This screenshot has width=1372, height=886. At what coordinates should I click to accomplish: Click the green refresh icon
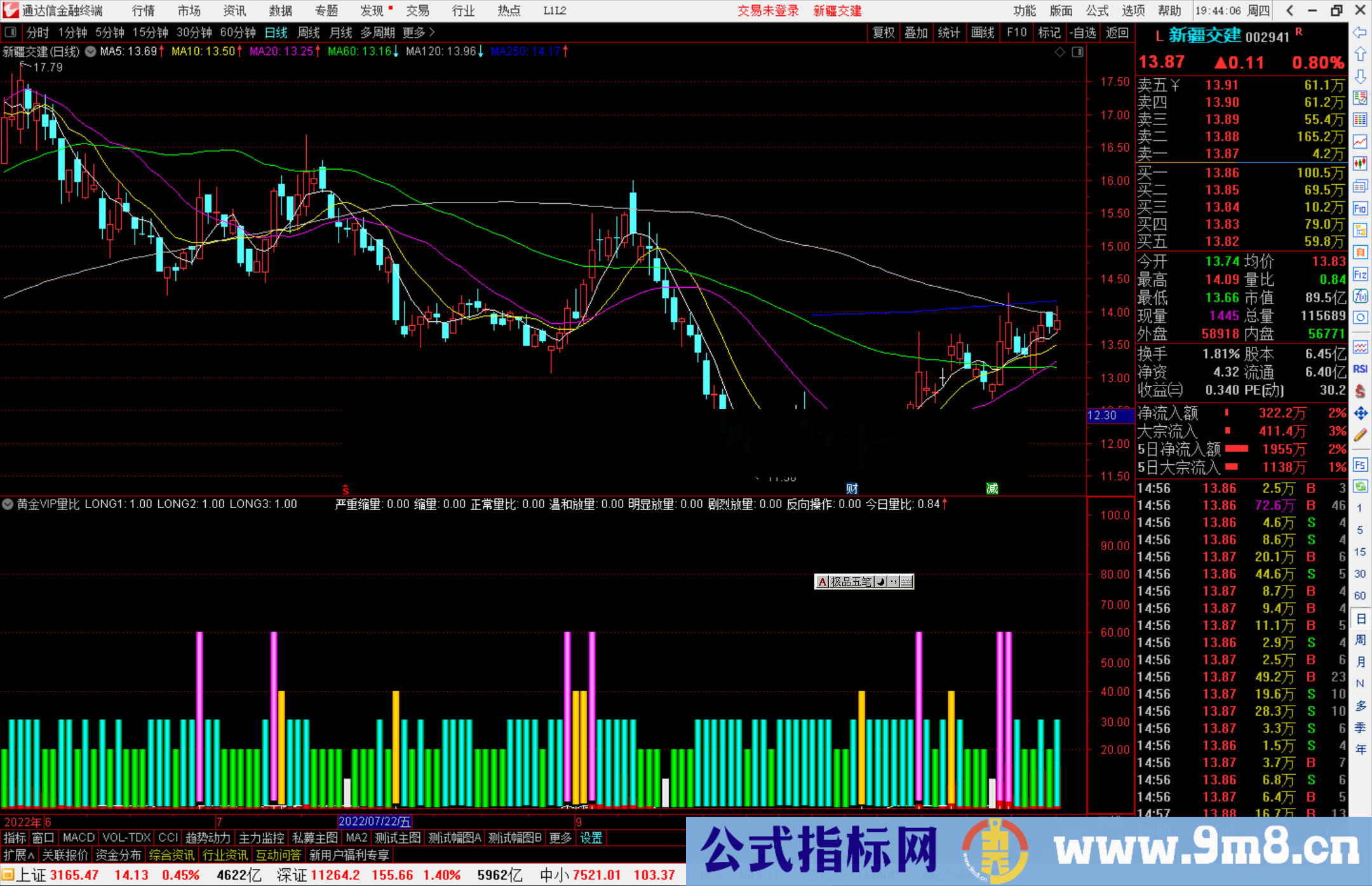click(x=1360, y=487)
